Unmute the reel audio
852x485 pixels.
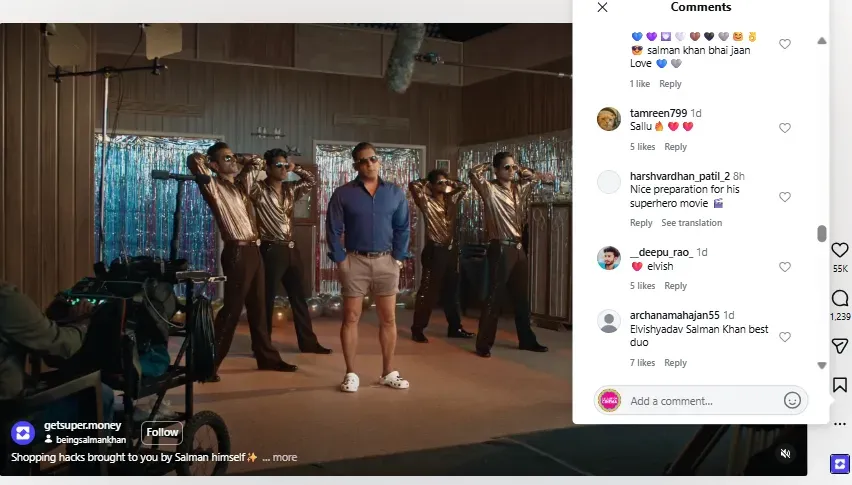[786, 454]
